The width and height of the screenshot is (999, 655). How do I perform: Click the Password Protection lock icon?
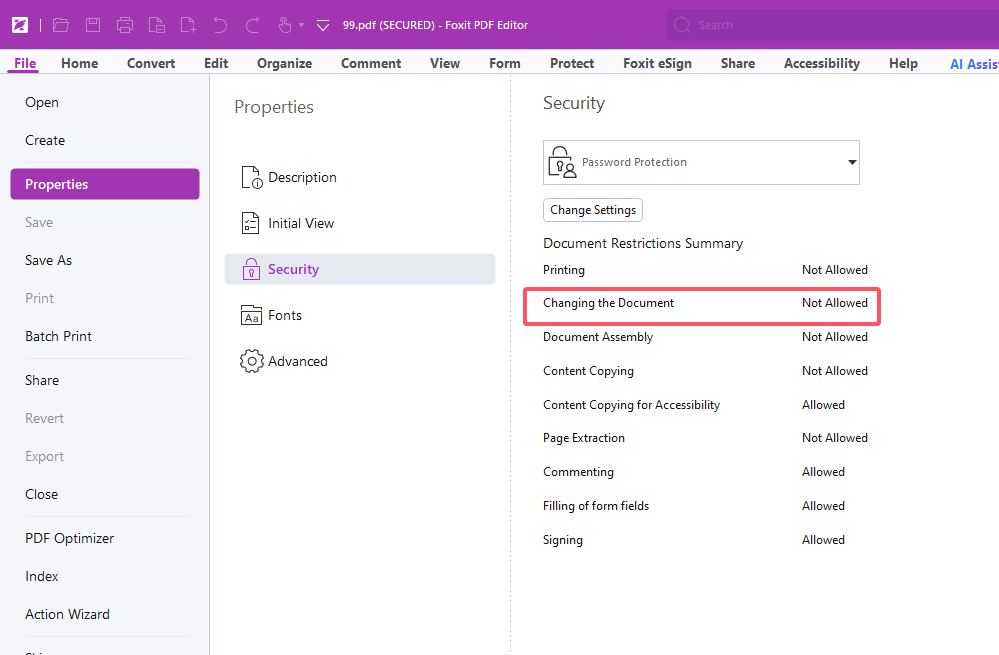pos(562,162)
